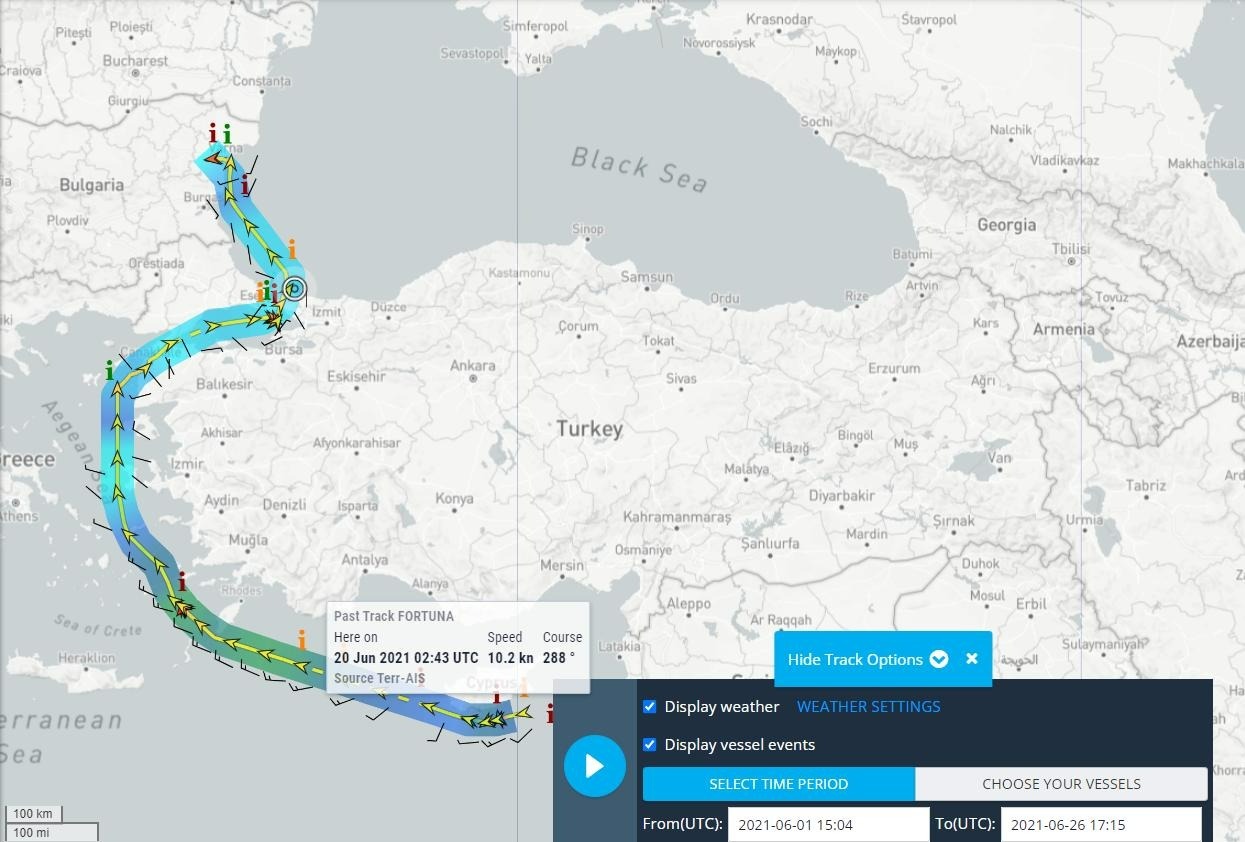Click the To(UTC) date field
Screen dimensions: 1245x842
[x=1100, y=825]
